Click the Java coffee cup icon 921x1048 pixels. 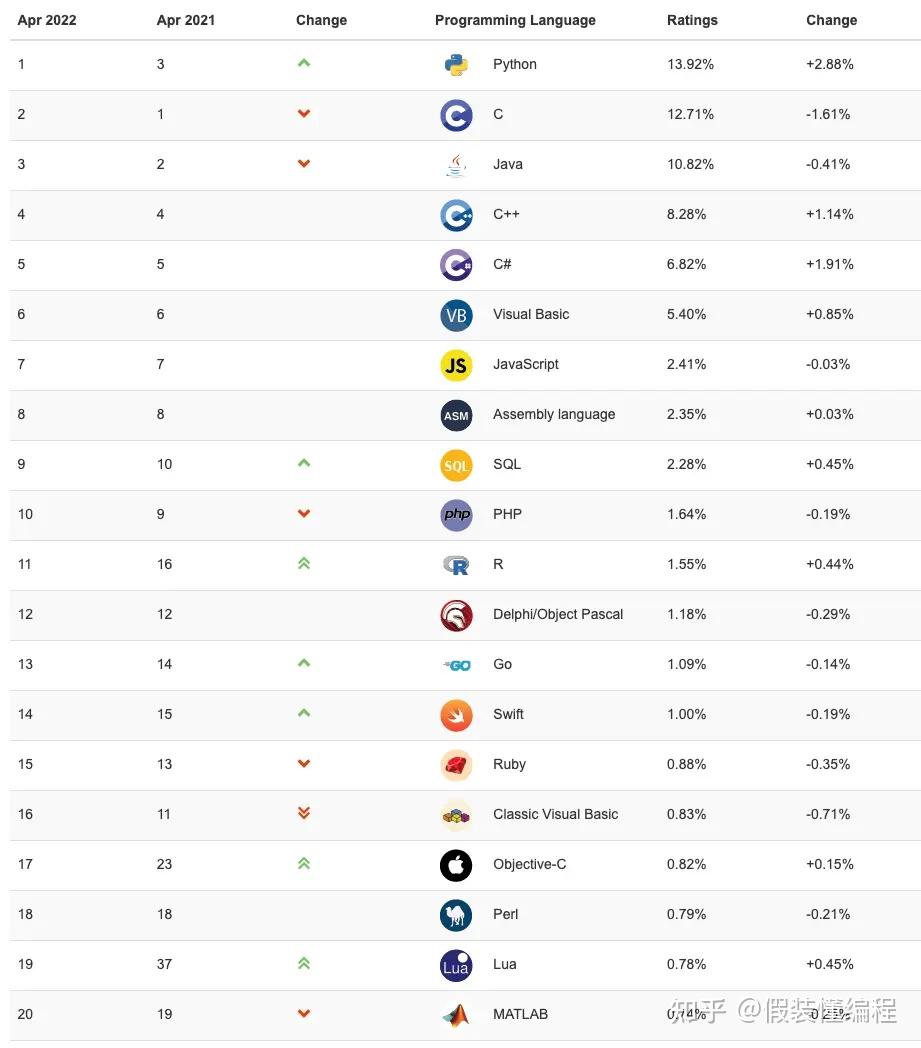click(x=456, y=165)
